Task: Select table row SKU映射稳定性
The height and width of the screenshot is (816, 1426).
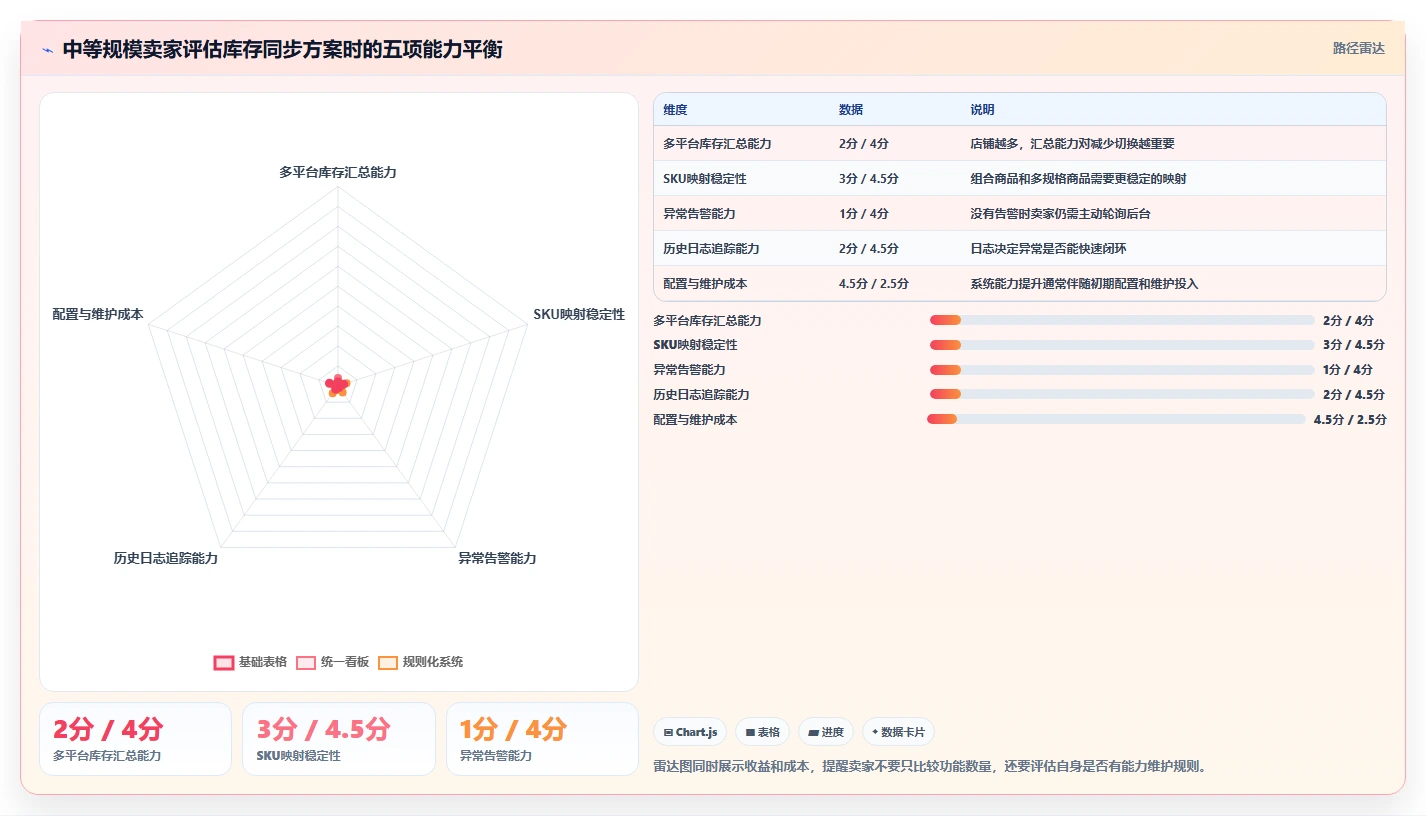Action: pos(1020,179)
